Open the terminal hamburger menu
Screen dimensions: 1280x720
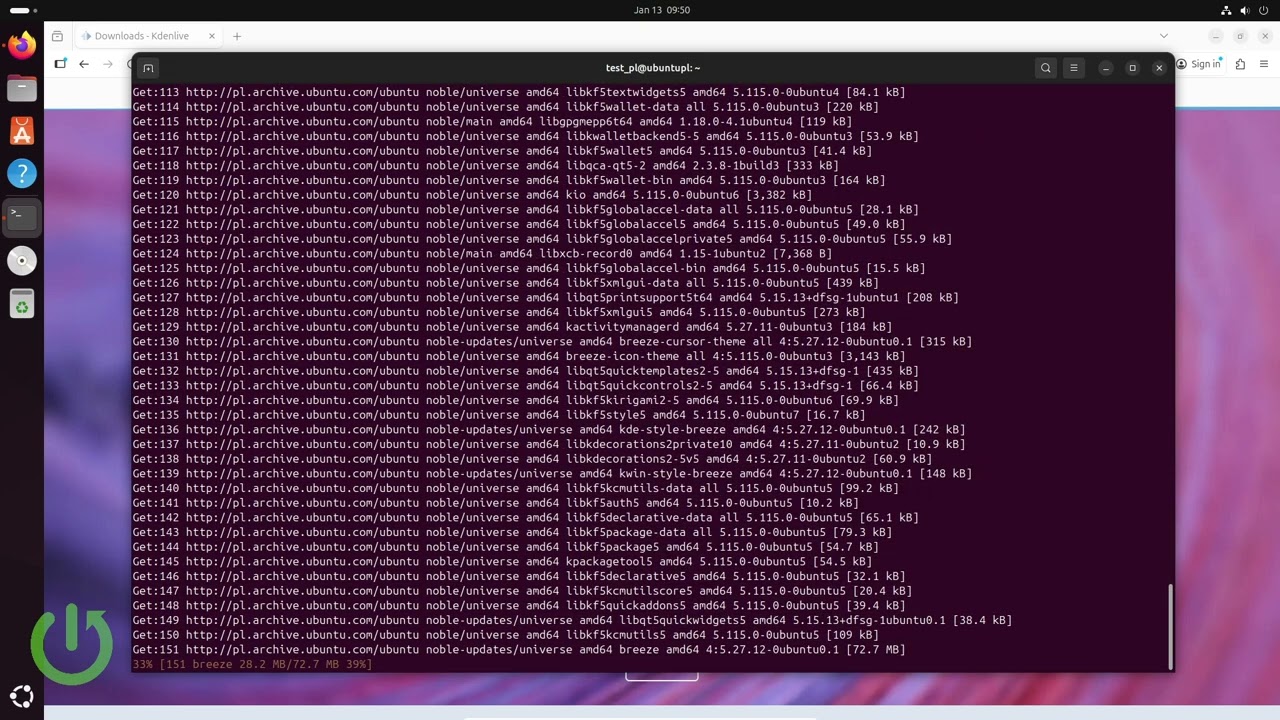pos(1074,68)
